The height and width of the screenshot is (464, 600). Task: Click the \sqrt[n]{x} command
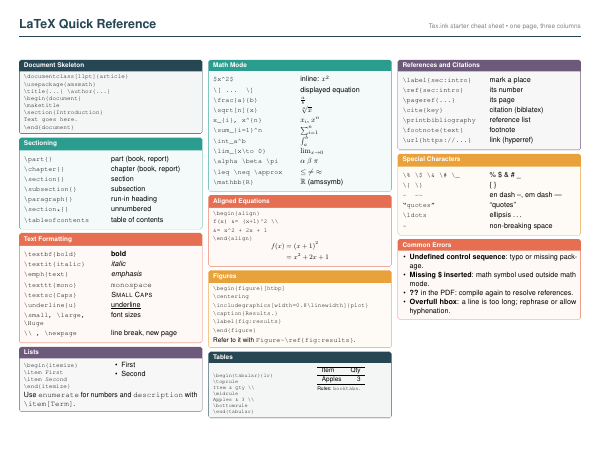tap(235, 110)
